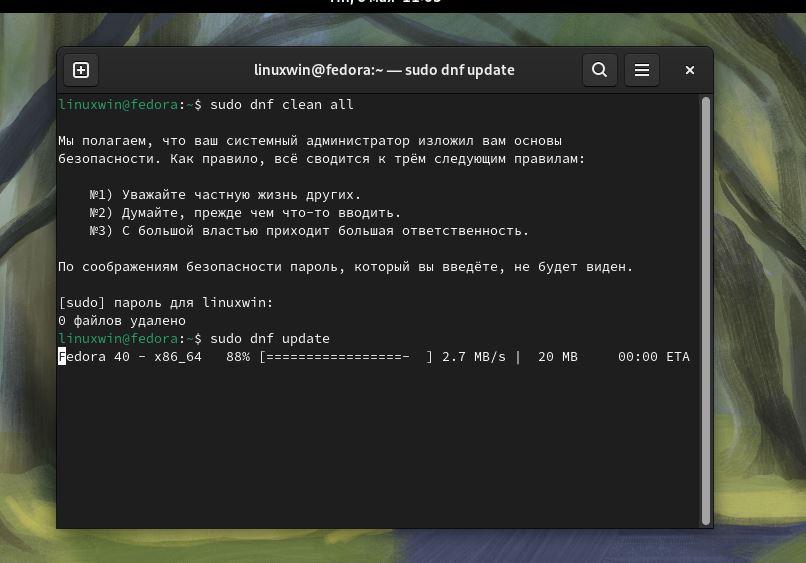Click the '[sudo] пароль для linuxwin:' line
Screen dimensions: 806x563
coord(166,303)
